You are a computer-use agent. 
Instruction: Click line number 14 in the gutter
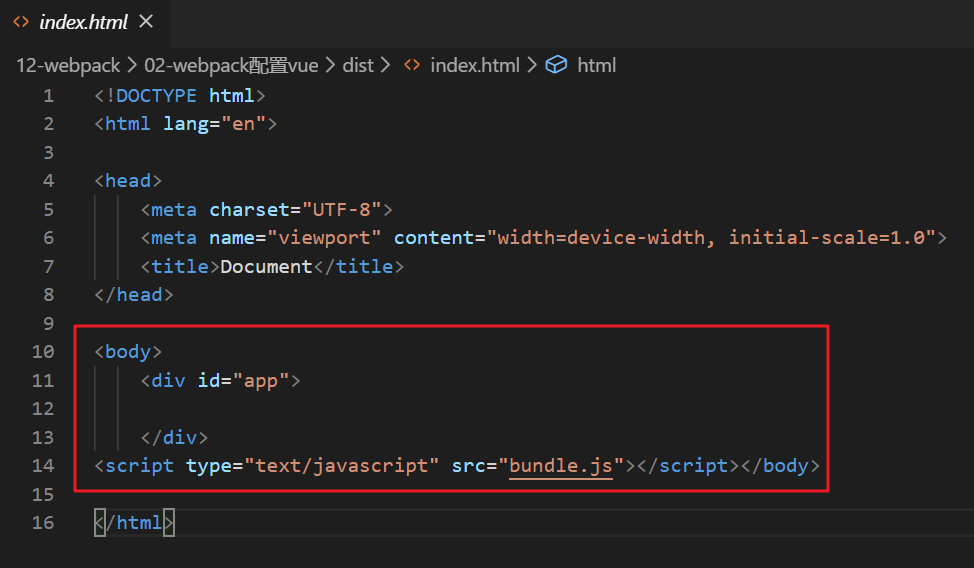click(x=43, y=465)
